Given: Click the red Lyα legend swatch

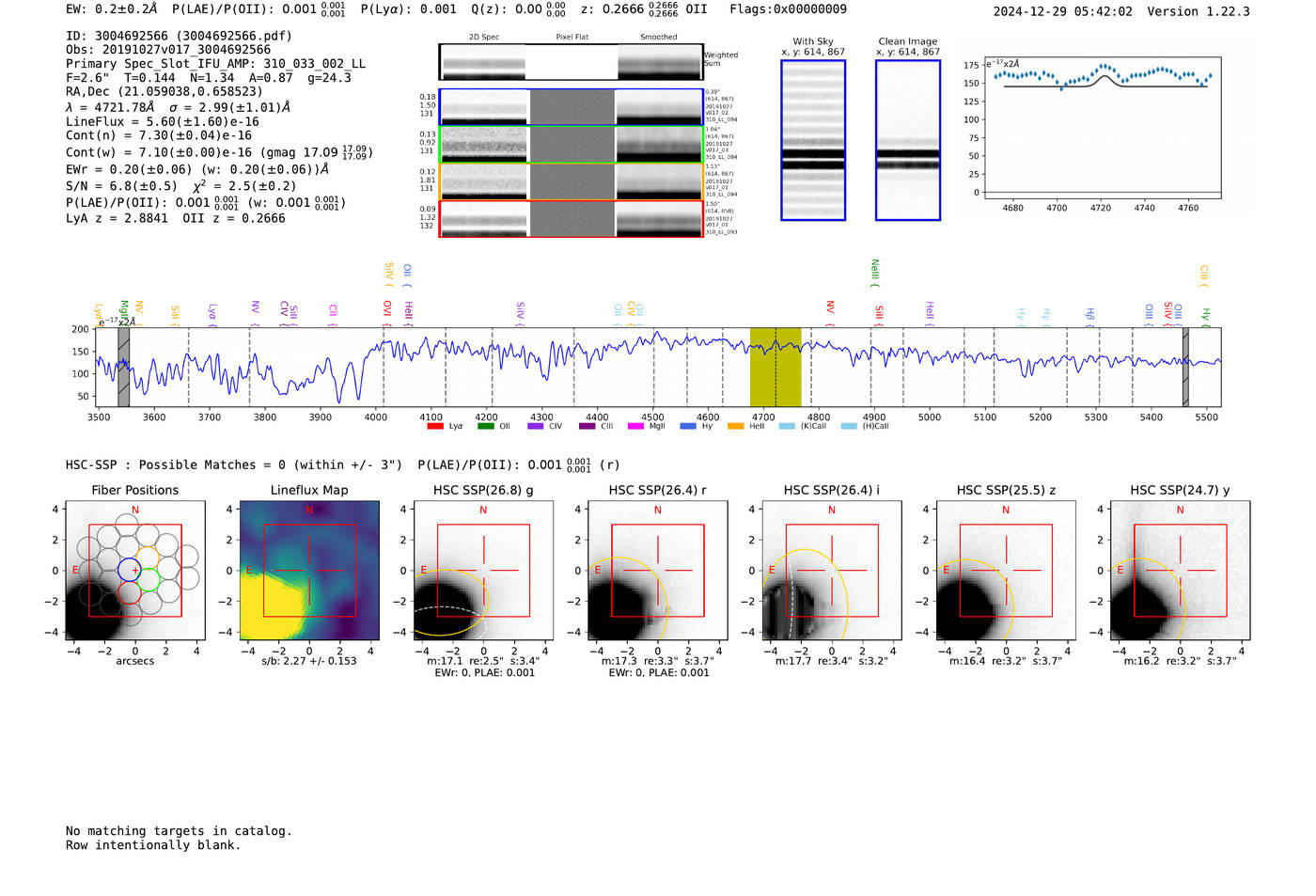Looking at the screenshot, I should pos(435,427).
